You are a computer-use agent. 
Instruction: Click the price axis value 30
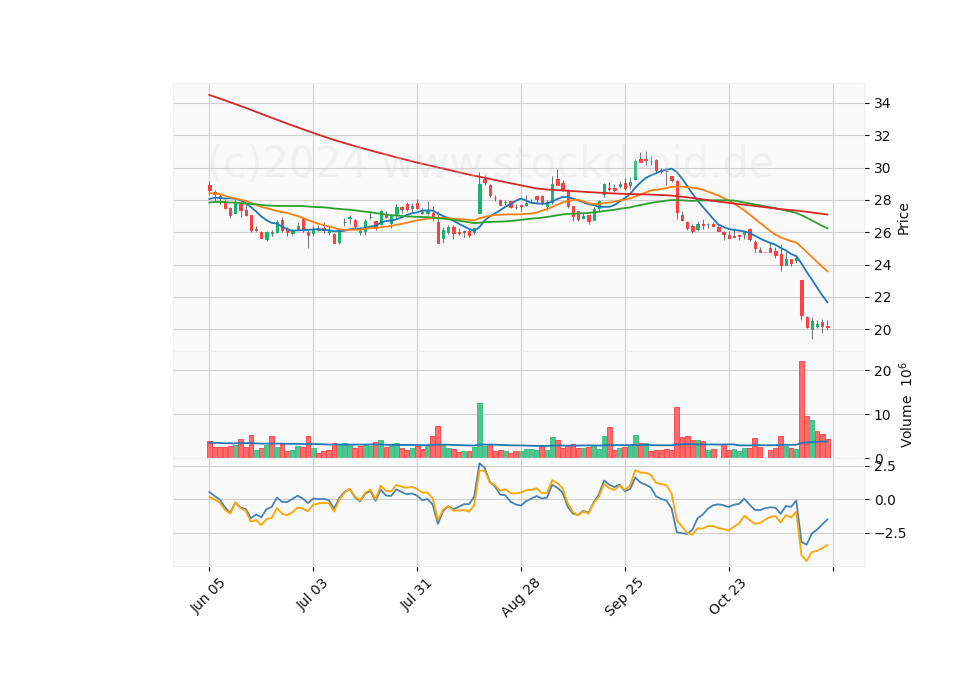(882, 168)
